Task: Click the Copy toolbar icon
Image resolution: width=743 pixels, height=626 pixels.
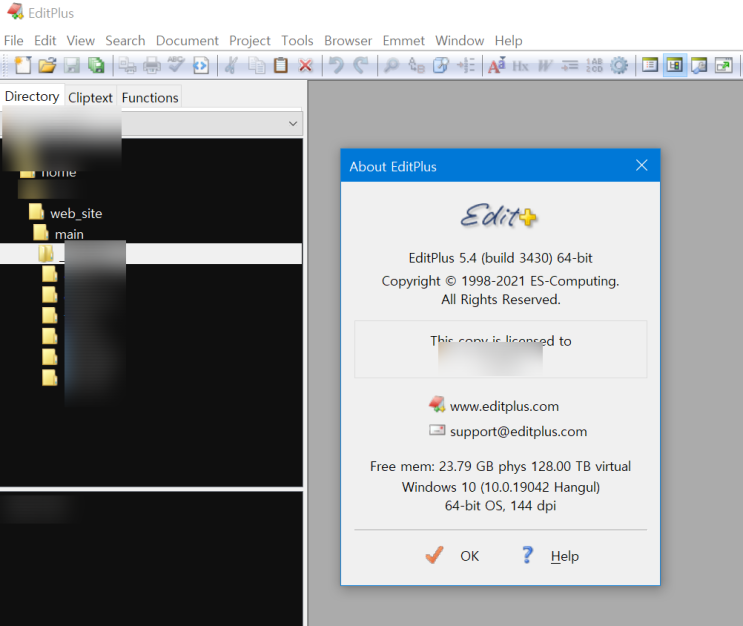Action: pos(256,65)
